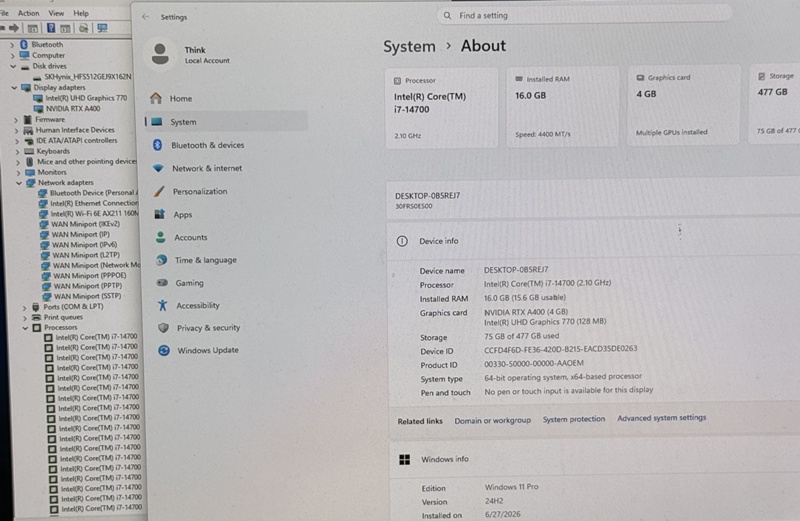Click the Accounts person icon
800x521 pixels.
click(161, 237)
